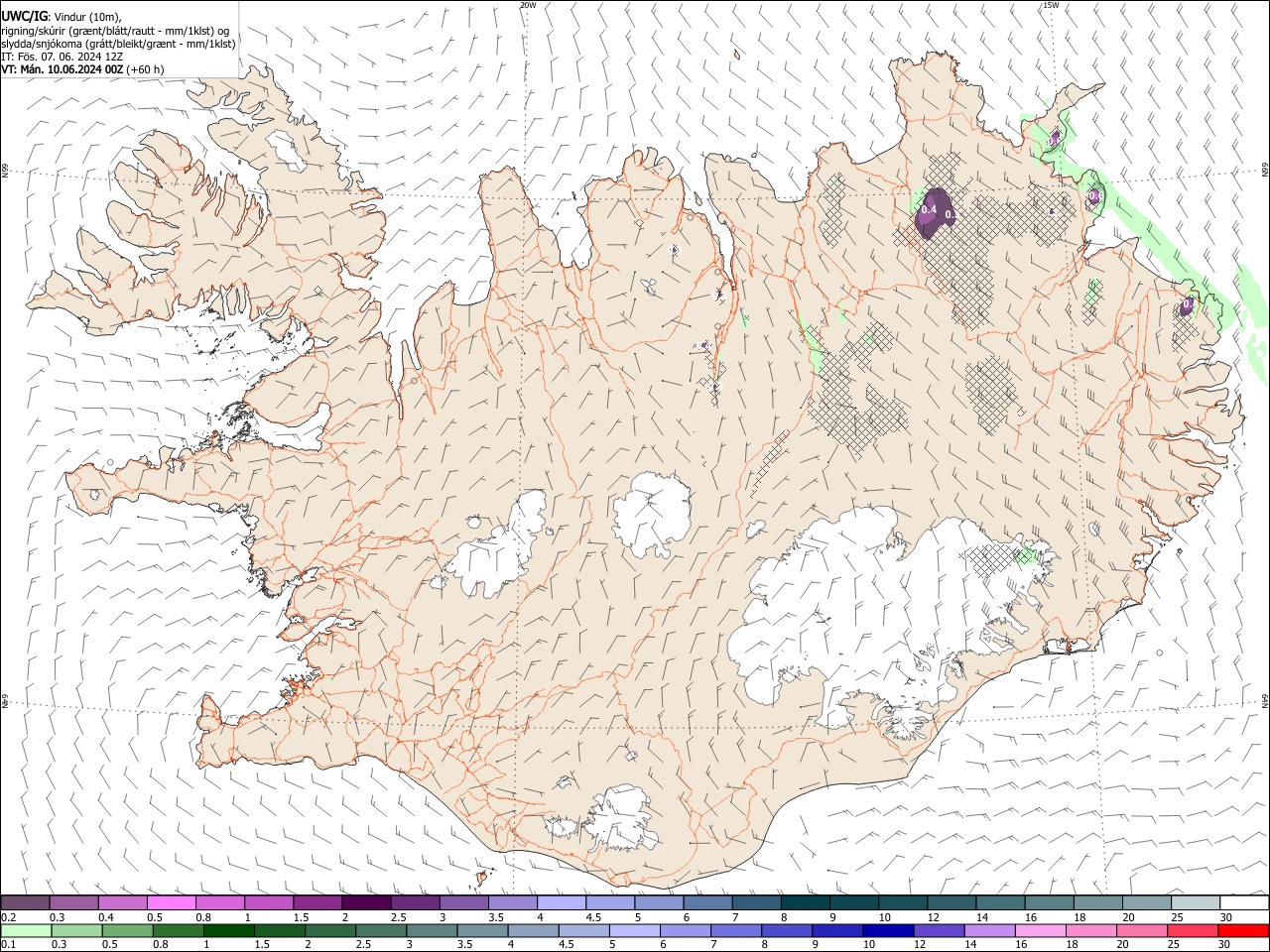
Task: Pick the lower-row violet swatch starting at 12
Action: point(939,930)
